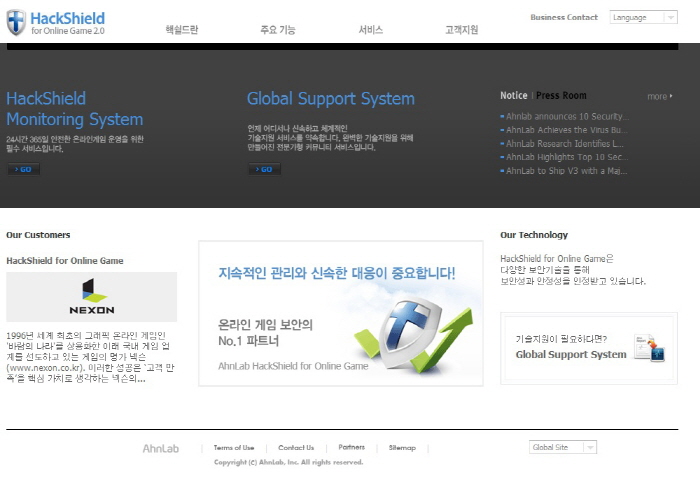Open the 기술지원이 필요하다면 Global Support System banner
The height and width of the screenshot is (500, 700).
[589, 349]
